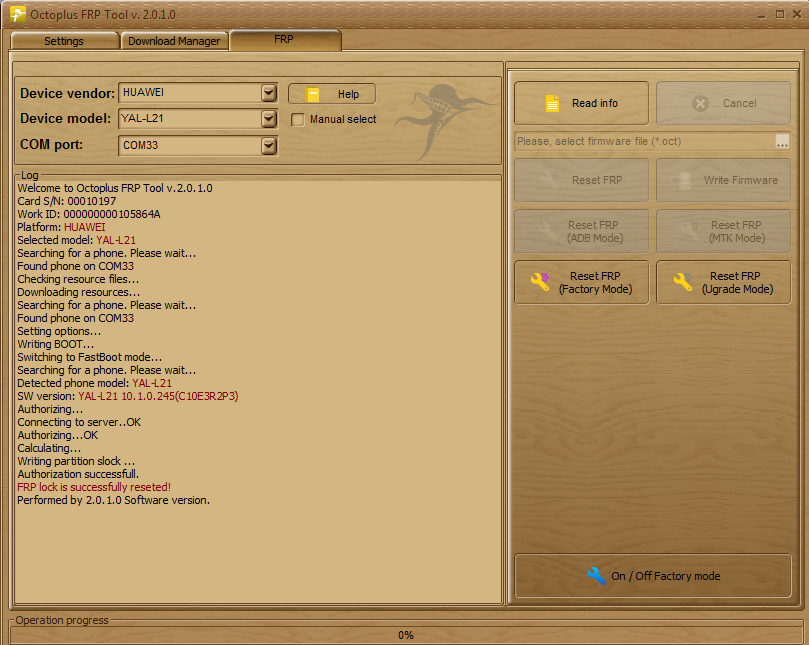Click the COM33 port field
This screenshot has width=809, height=645.
198,146
